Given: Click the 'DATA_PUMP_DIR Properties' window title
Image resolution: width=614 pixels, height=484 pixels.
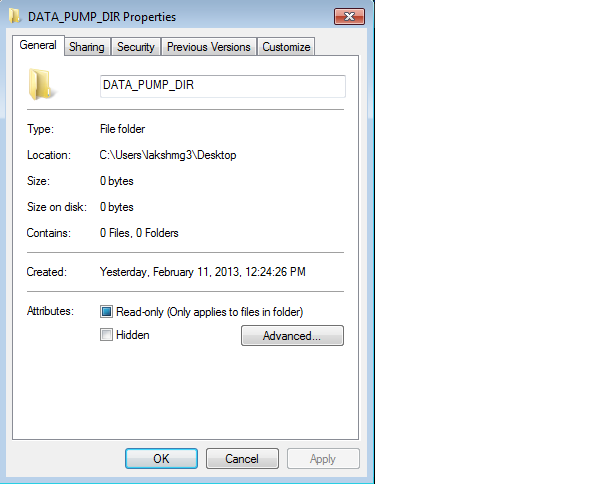Looking at the screenshot, I should tap(102, 17).
